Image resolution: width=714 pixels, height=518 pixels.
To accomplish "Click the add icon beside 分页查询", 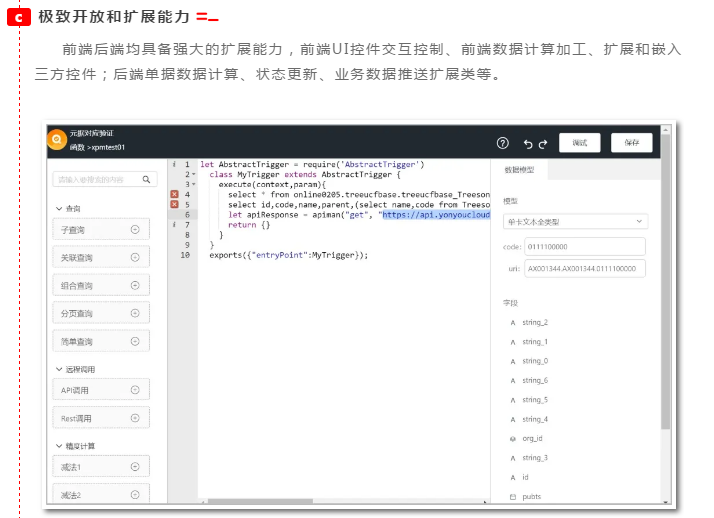I will (x=135, y=314).
